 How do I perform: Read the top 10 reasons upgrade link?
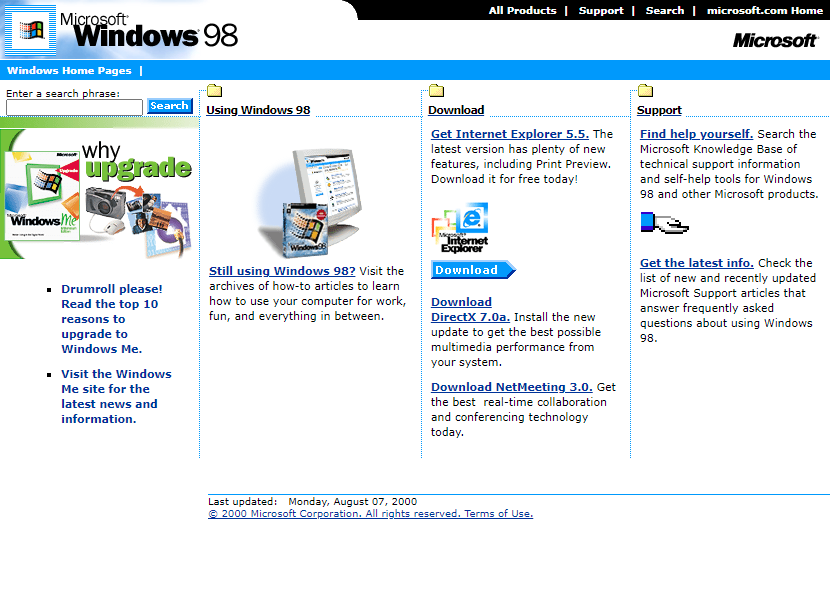click(x=111, y=319)
